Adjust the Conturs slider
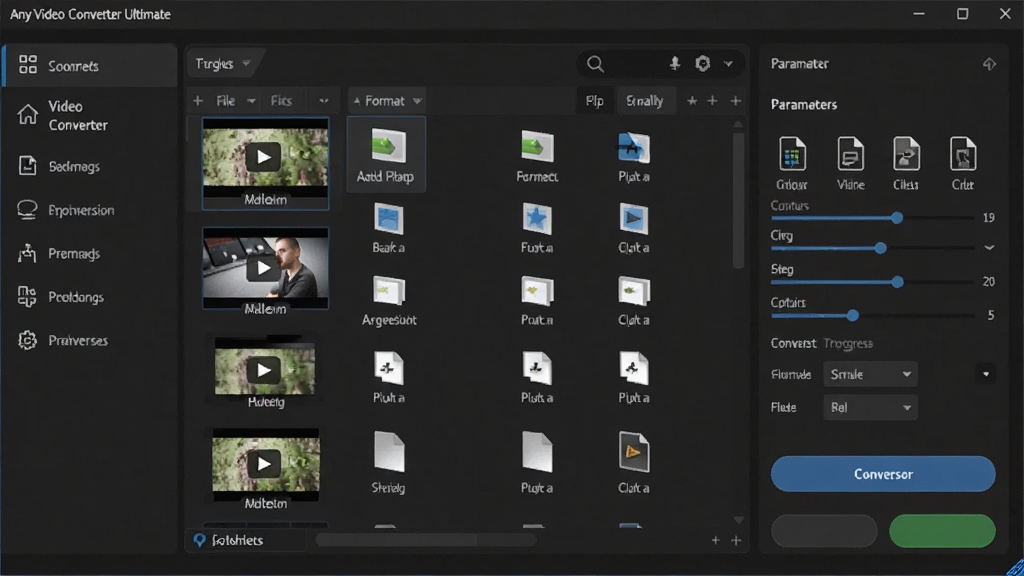The width and height of the screenshot is (1024, 576). click(x=897, y=217)
